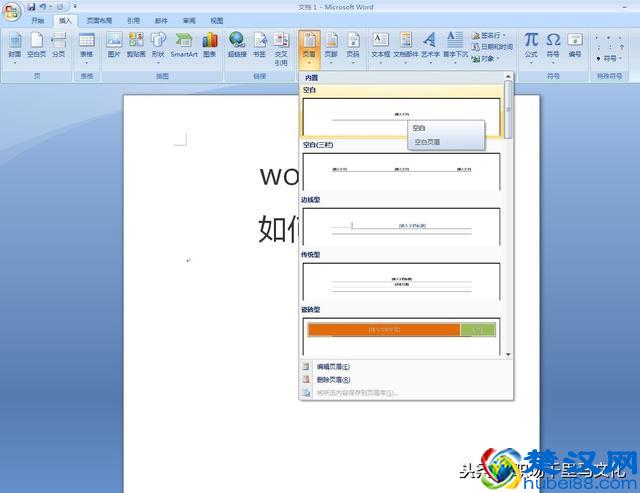640x493 pixels.
Task: Select the orange 瓷砖型 header style
Action: (x=401, y=330)
